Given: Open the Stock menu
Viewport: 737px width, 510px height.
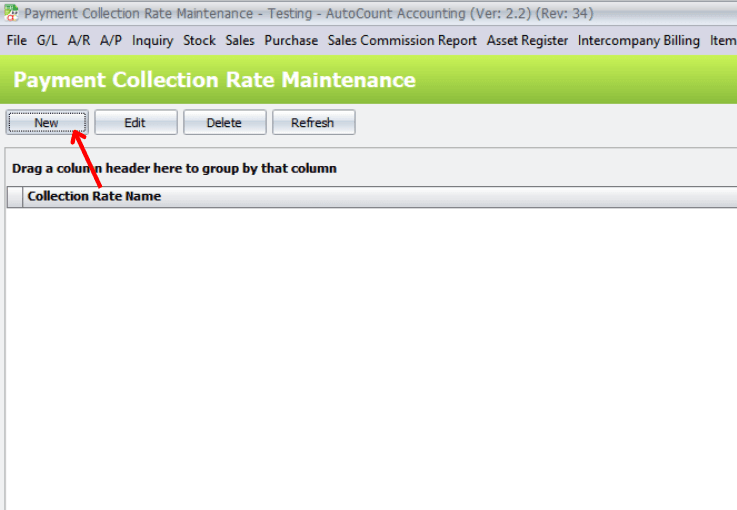Looking at the screenshot, I should point(199,40).
